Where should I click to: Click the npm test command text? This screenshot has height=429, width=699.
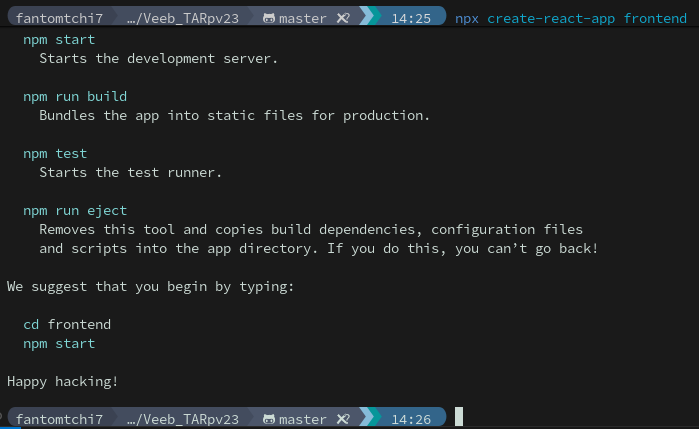tap(55, 153)
